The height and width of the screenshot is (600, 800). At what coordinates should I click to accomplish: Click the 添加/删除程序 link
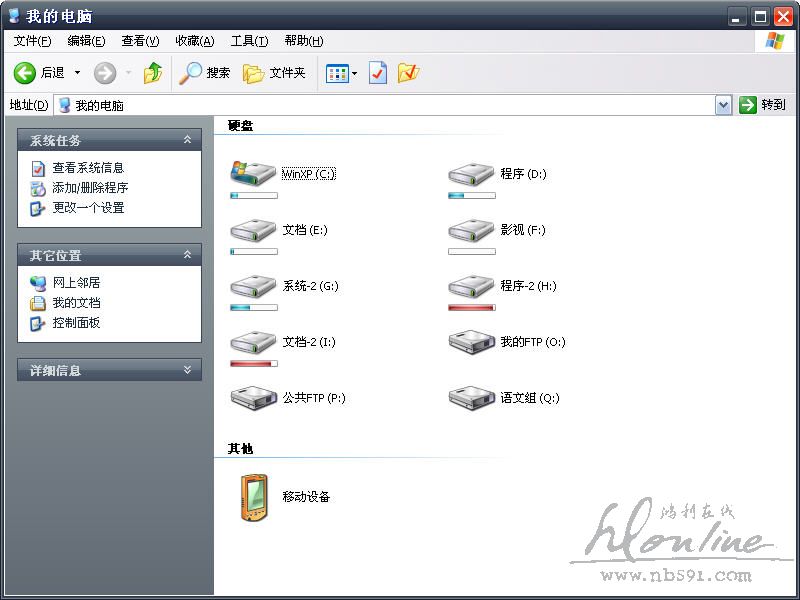90,188
